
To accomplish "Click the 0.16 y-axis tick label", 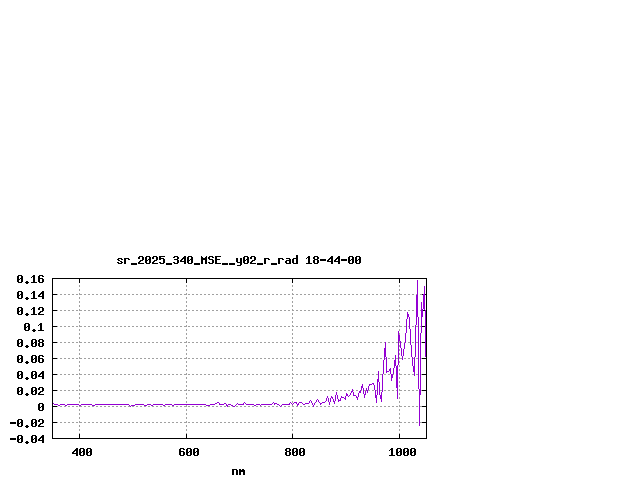I will [x=30, y=279].
